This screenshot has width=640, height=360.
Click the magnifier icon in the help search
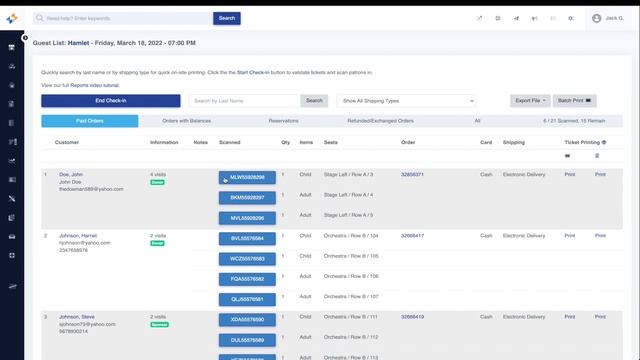40,18
